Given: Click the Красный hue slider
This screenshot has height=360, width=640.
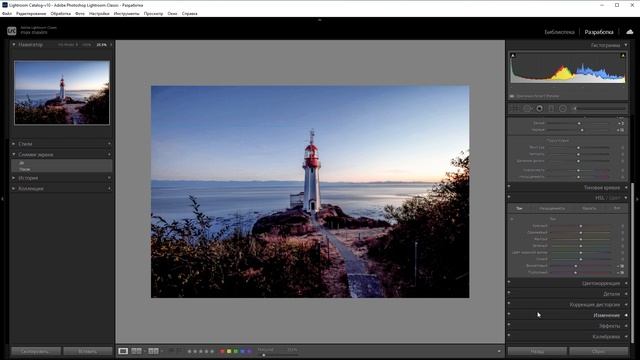Looking at the screenshot, I should [580, 226].
